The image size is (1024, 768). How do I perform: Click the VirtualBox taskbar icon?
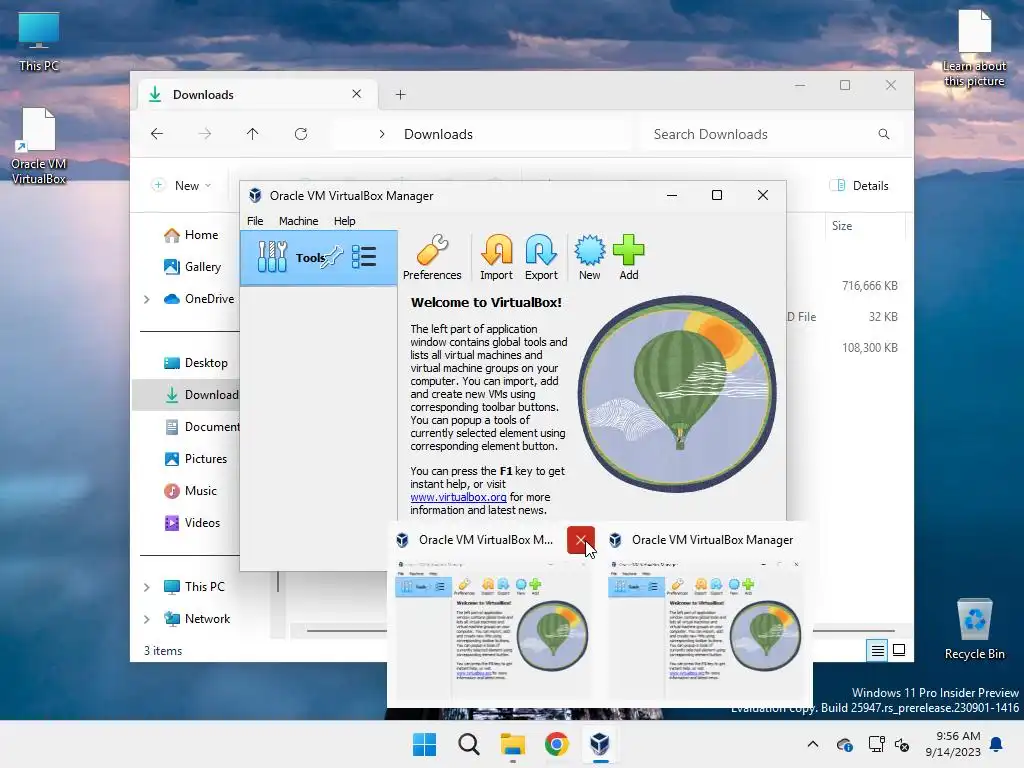600,744
